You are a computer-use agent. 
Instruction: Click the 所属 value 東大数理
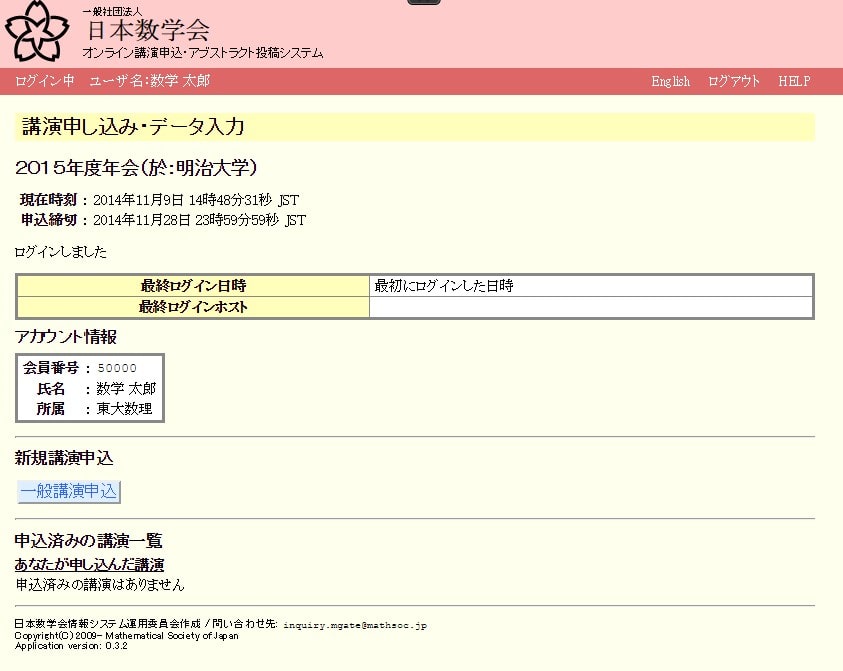124,409
